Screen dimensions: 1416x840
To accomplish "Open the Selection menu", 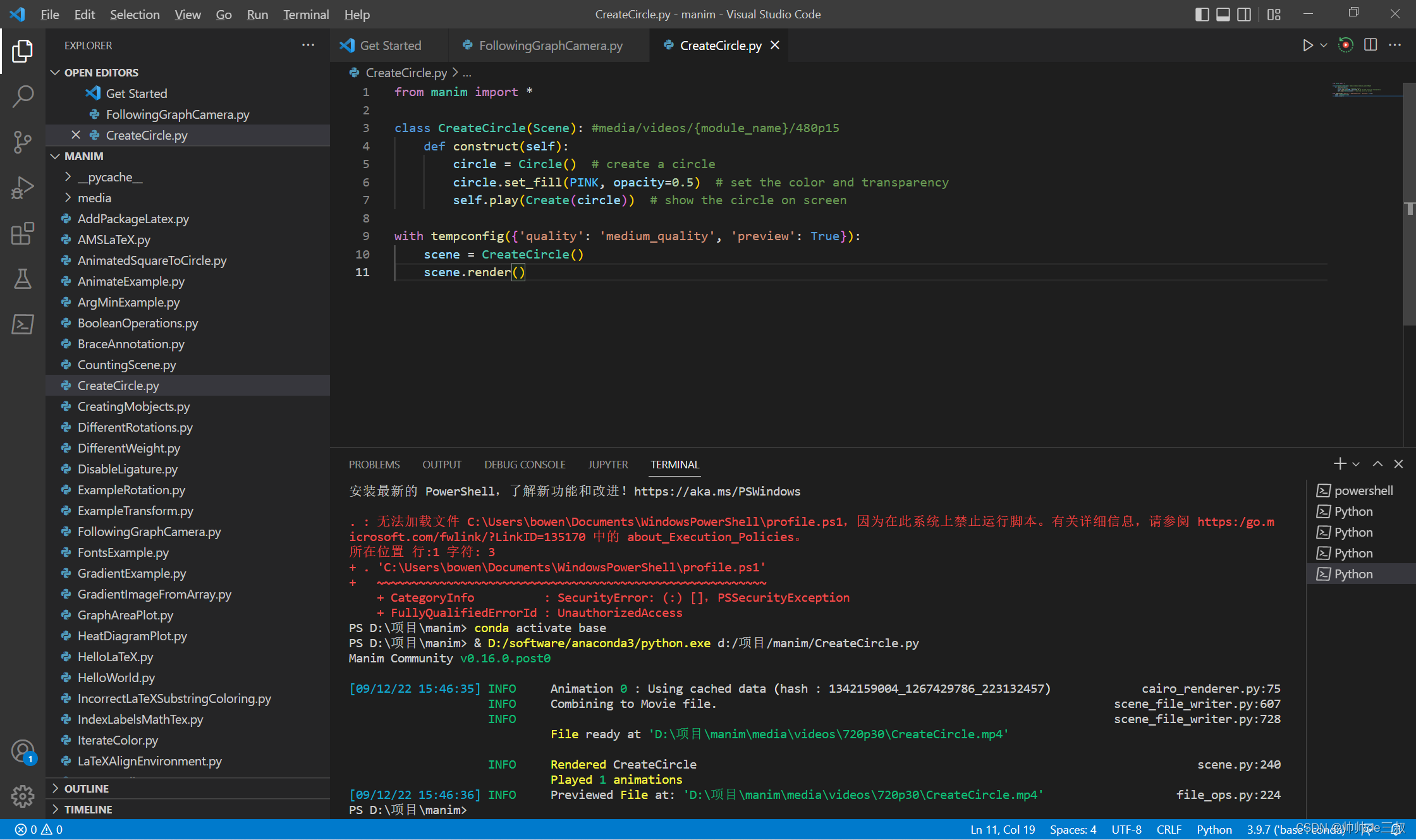I will coord(135,15).
